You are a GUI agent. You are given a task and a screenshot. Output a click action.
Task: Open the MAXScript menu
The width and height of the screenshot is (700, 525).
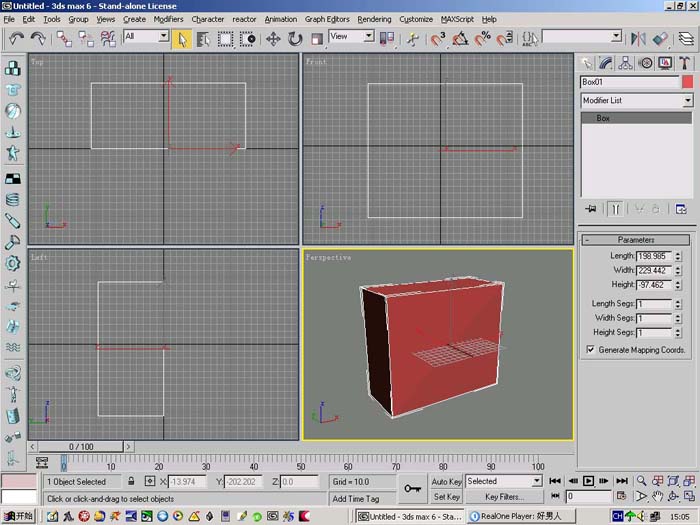457,19
